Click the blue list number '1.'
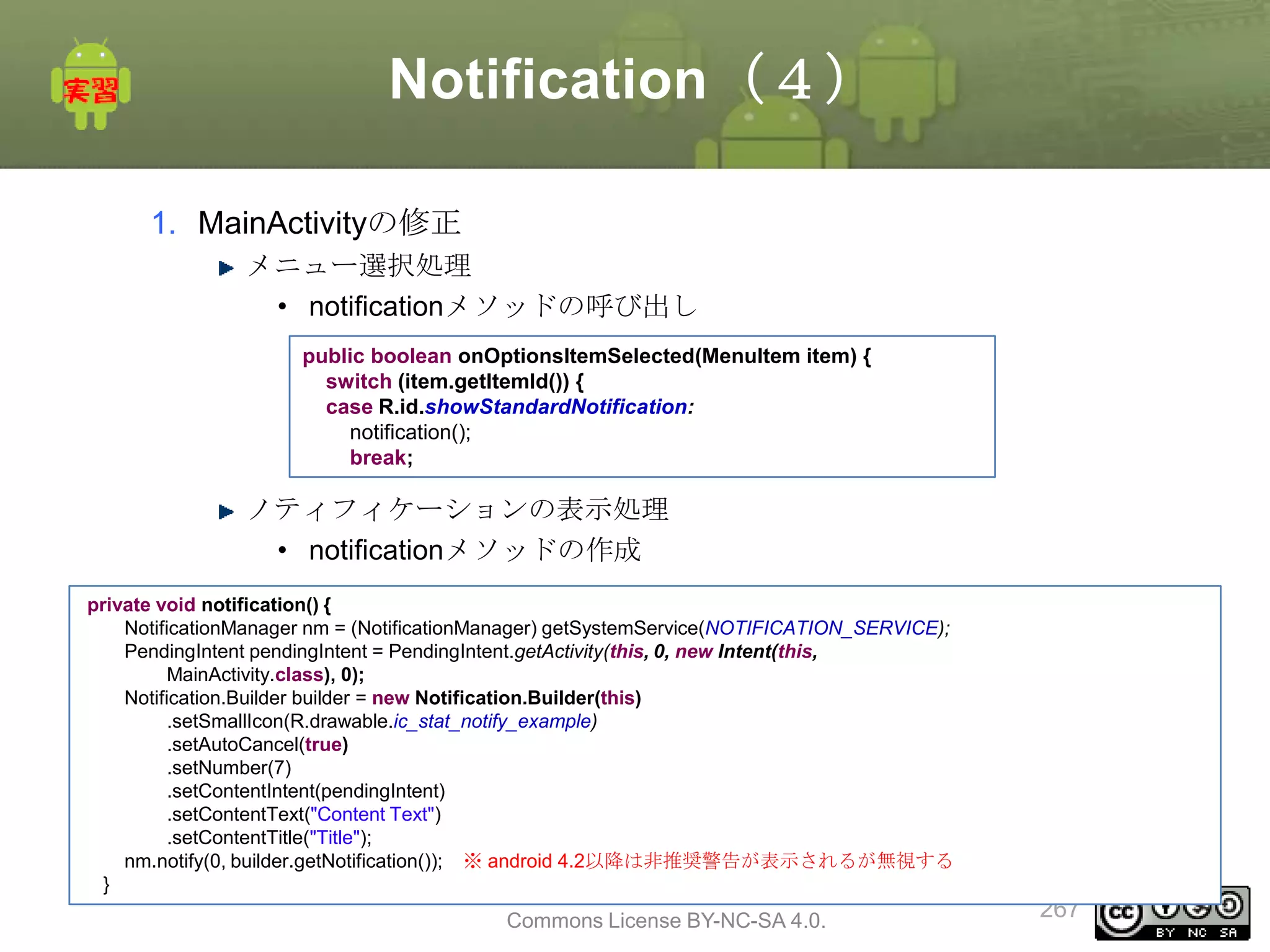The width and height of the screenshot is (1270, 952). [164, 223]
